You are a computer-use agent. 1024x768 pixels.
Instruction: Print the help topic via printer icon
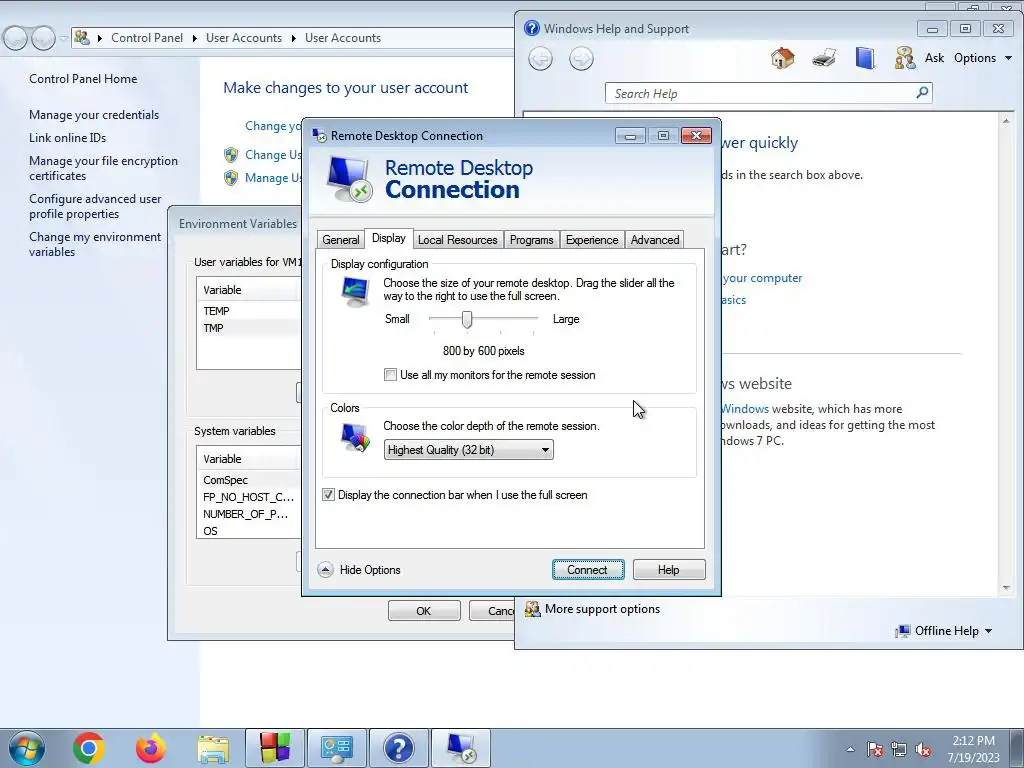pos(824,58)
